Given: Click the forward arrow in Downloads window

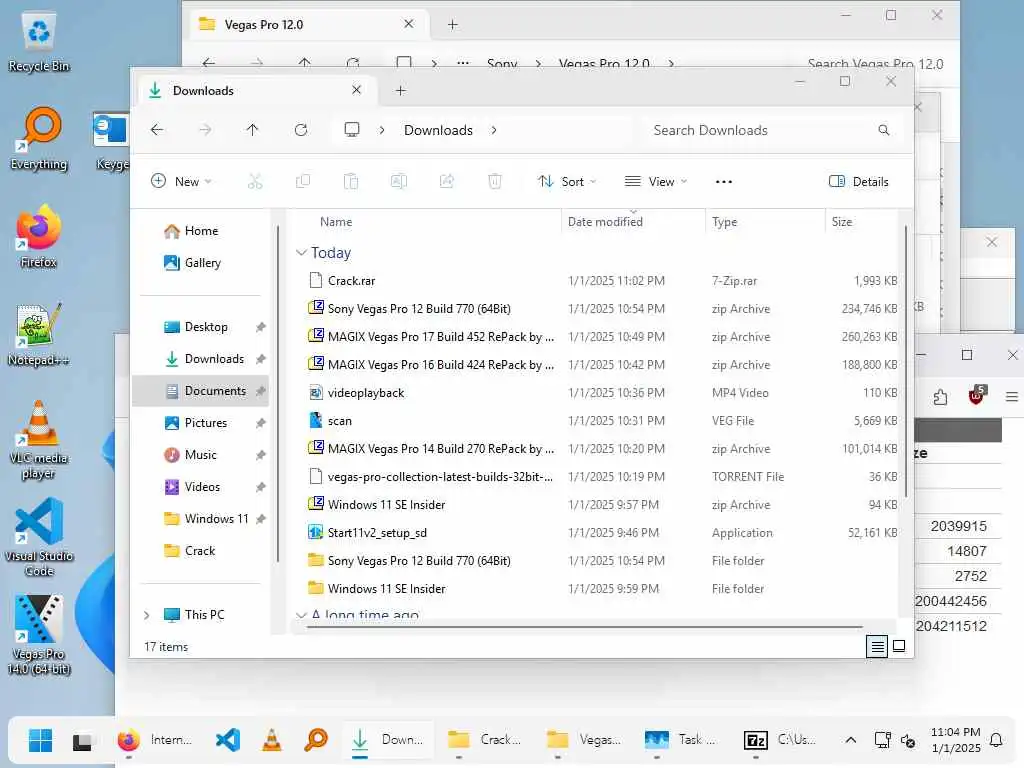Looking at the screenshot, I should 205,130.
